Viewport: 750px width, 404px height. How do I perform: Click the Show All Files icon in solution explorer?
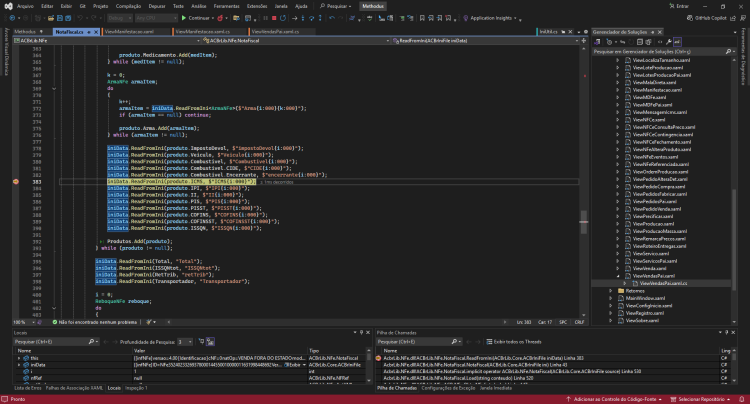pyautogui.click(x=648, y=42)
